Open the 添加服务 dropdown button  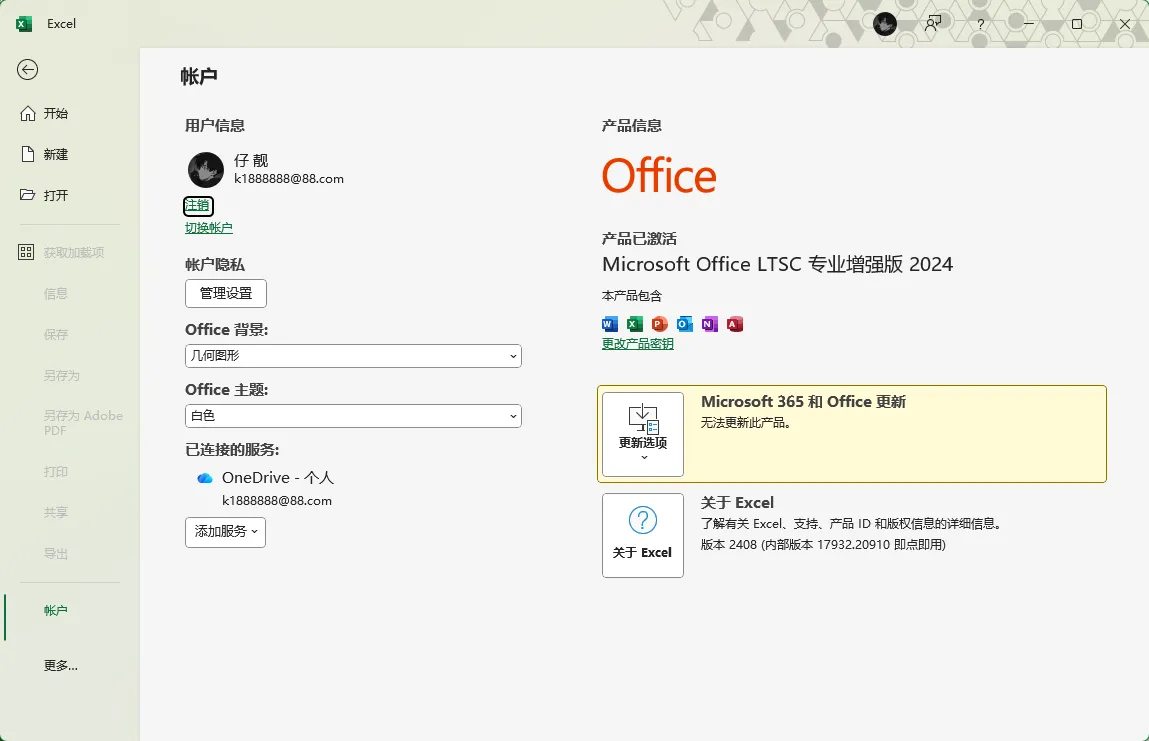(x=226, y=532)
